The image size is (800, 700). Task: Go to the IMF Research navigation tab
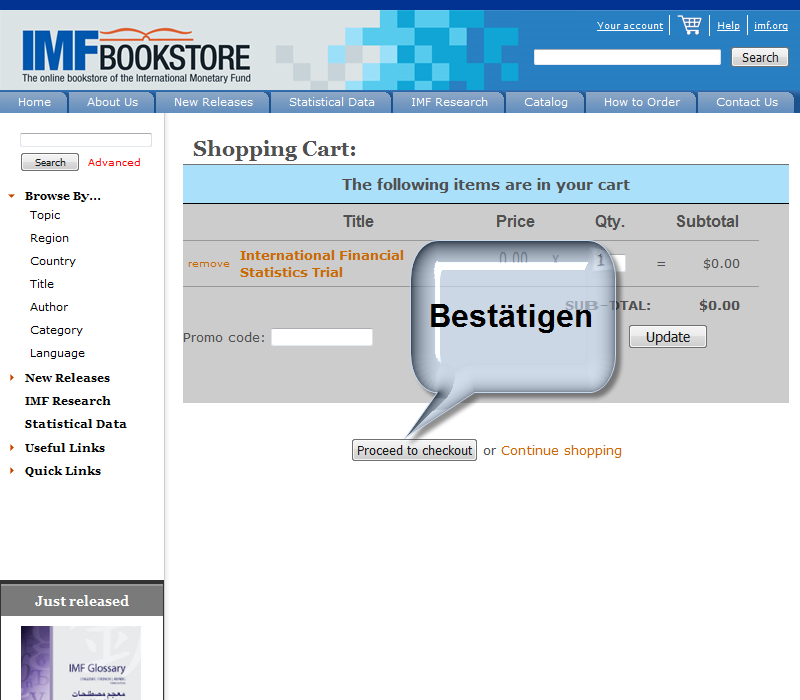(x=449, y=102)
